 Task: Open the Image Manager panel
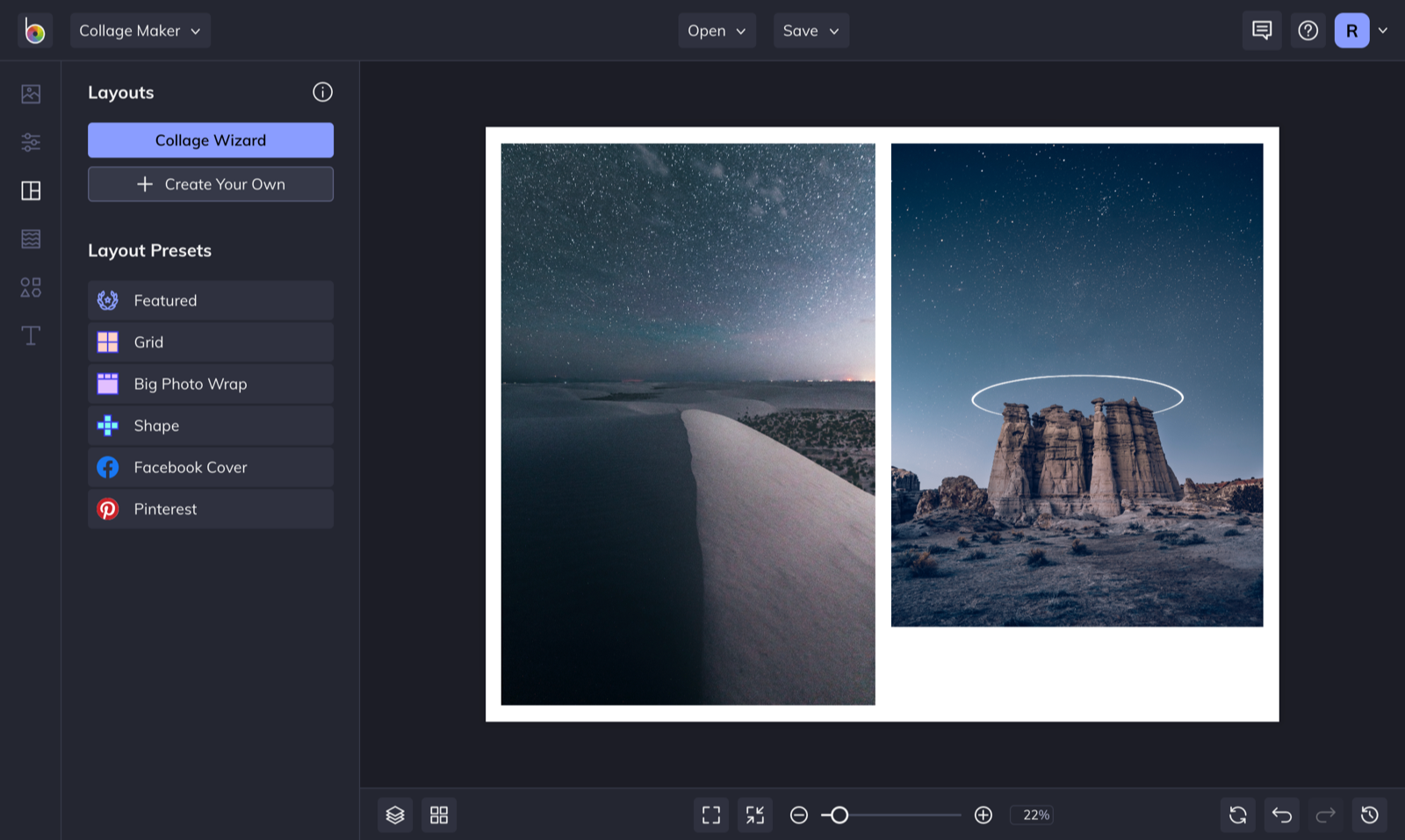coord(30,94)
